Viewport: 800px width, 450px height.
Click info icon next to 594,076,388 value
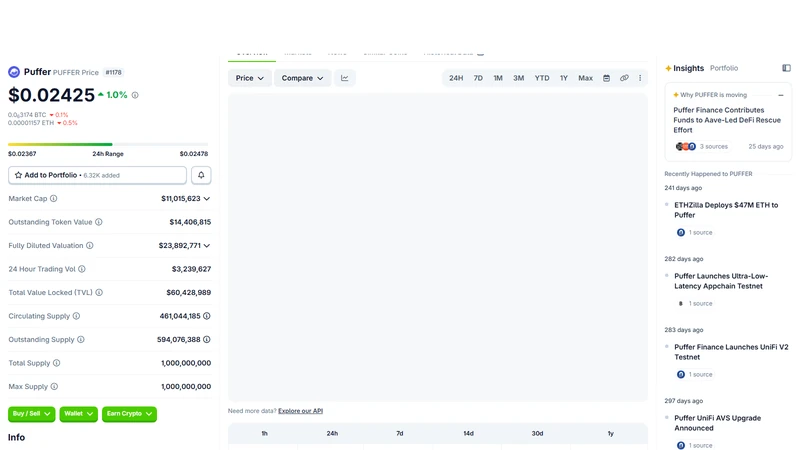(x=207, y=339)
